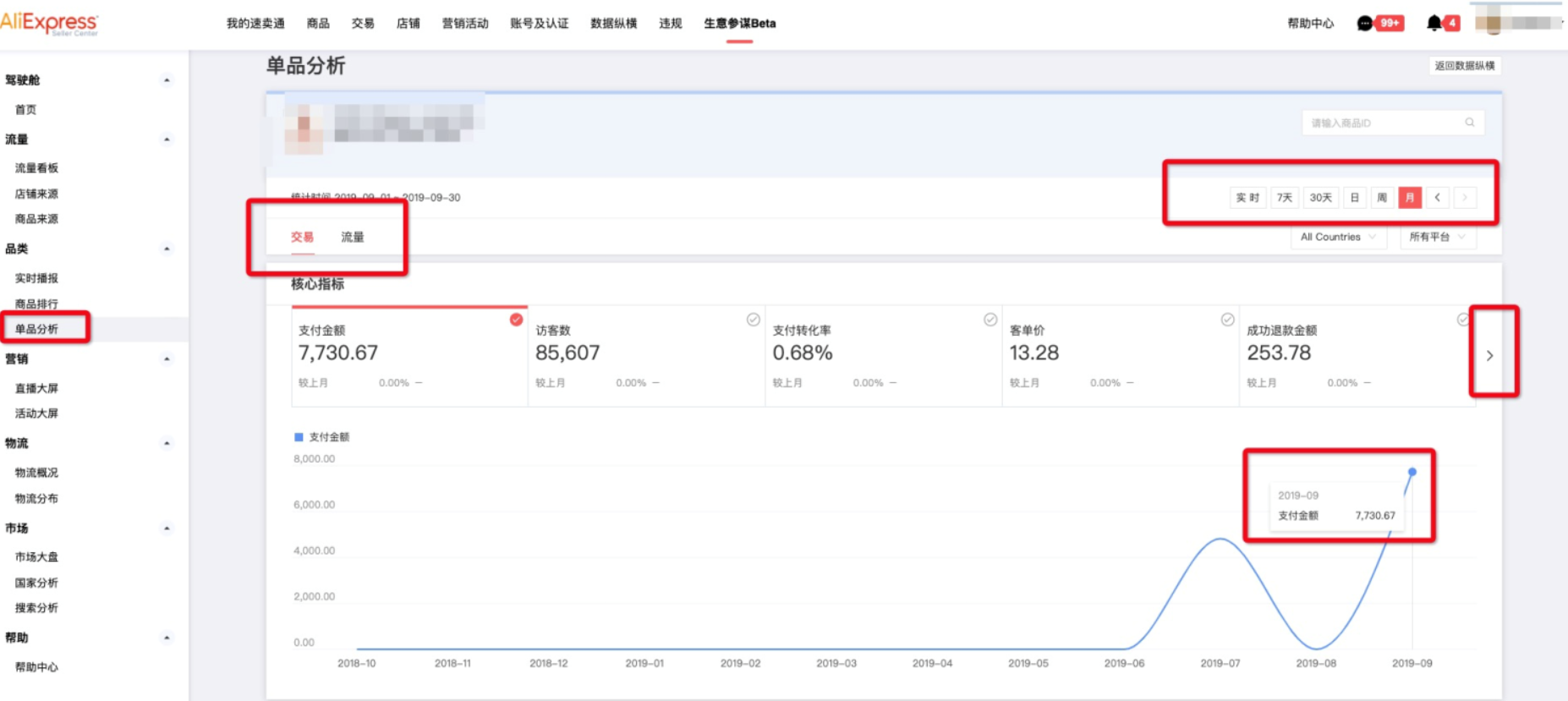Screen dimensions: 1568x701
Task: Open 帮助中心 under 帮助 in sidebar
Action: pos(36,667)
